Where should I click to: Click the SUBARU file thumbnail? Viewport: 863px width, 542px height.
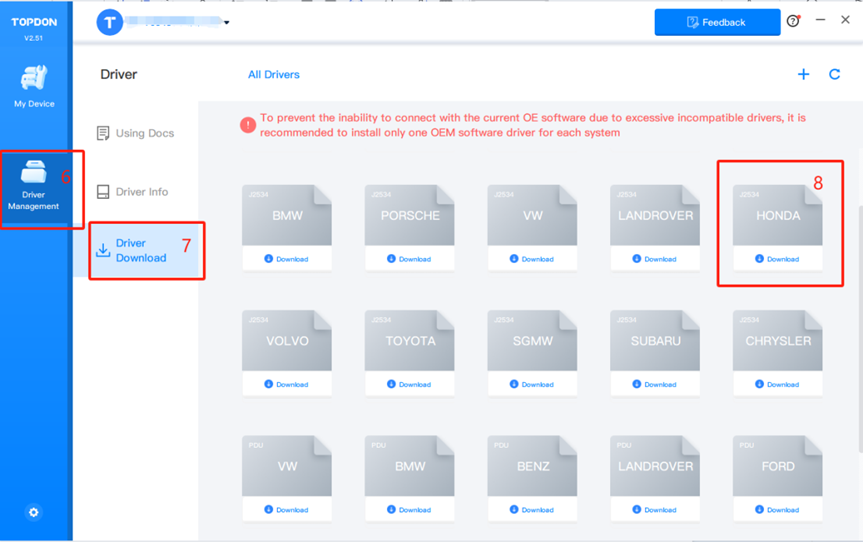(655, 341)
